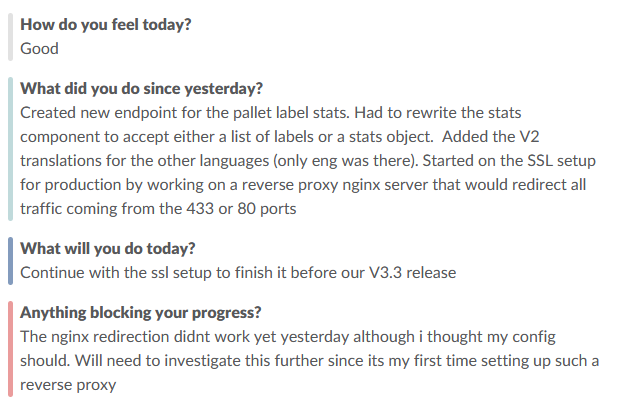Click gray bar beside "How do you feel today?"
This screenshot has height=410, width=625.
(9, 36)
